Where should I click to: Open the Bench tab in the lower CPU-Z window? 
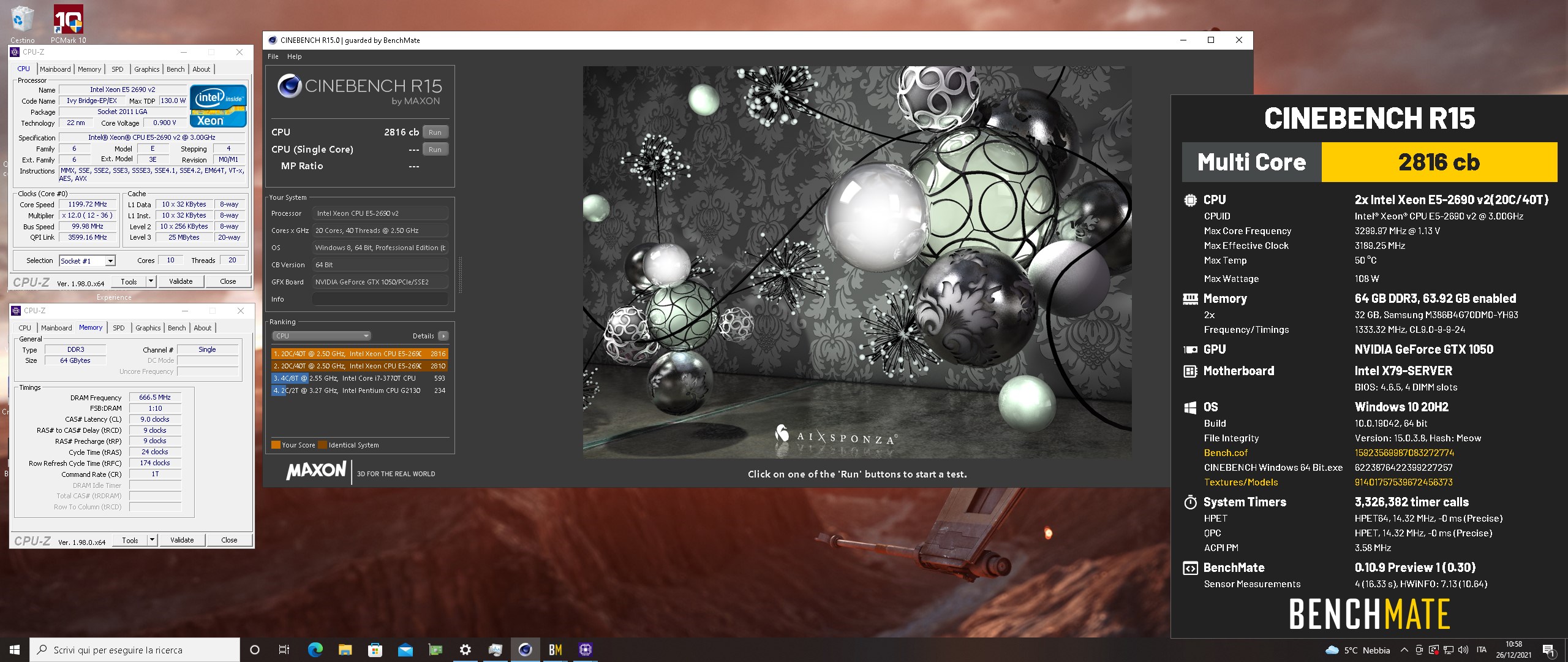coord(177,328)
